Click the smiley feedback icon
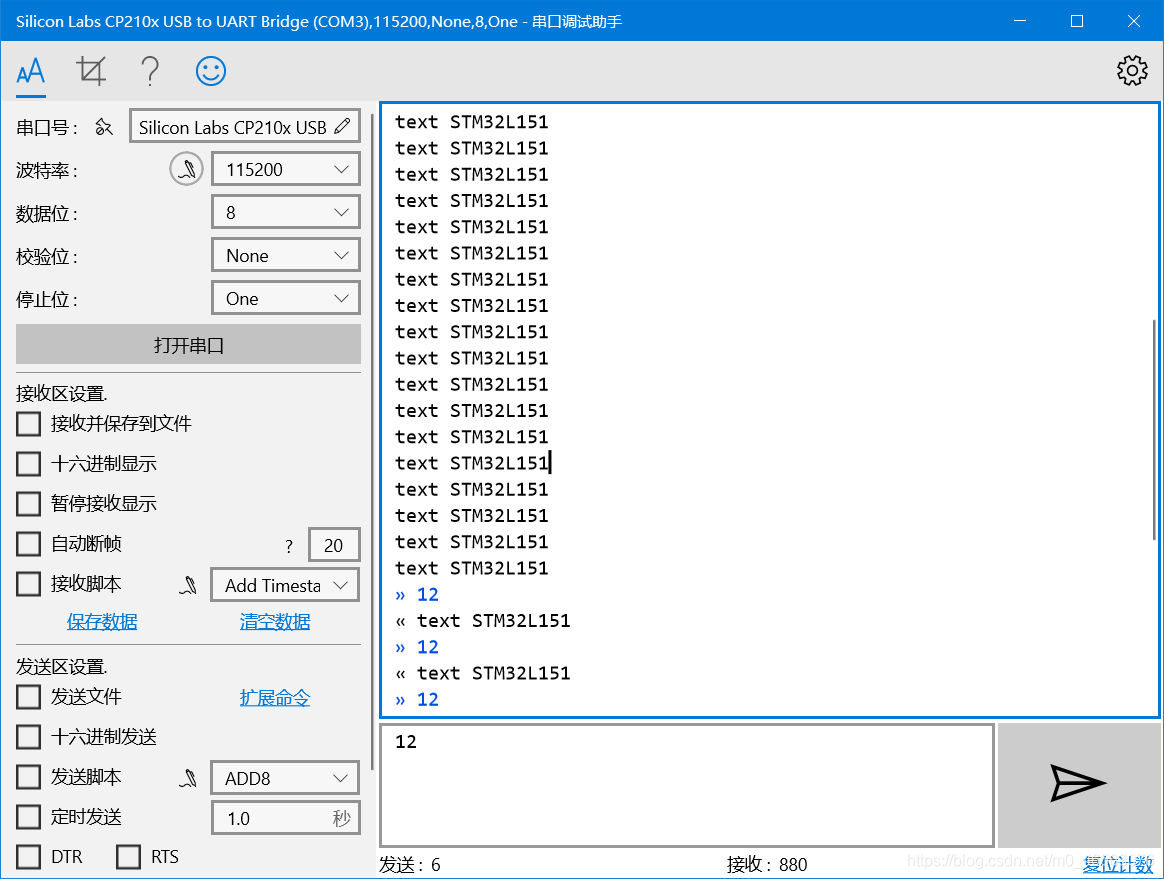The image size is (1164, 879). [x=211, y=71]
